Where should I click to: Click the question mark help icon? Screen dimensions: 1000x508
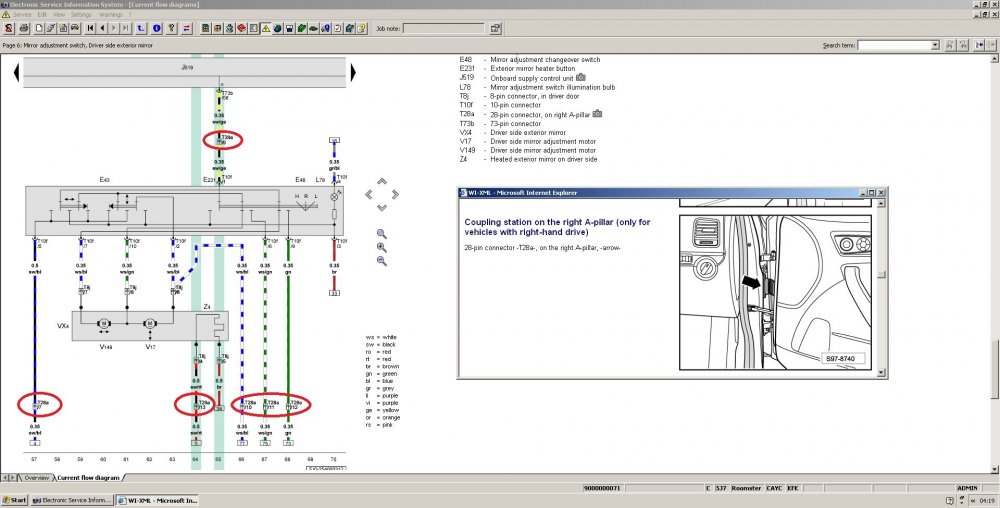(172, 28)
